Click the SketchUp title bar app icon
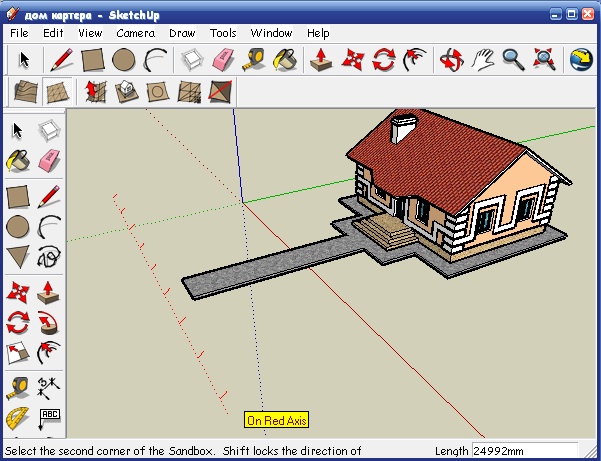 (12, 14)
